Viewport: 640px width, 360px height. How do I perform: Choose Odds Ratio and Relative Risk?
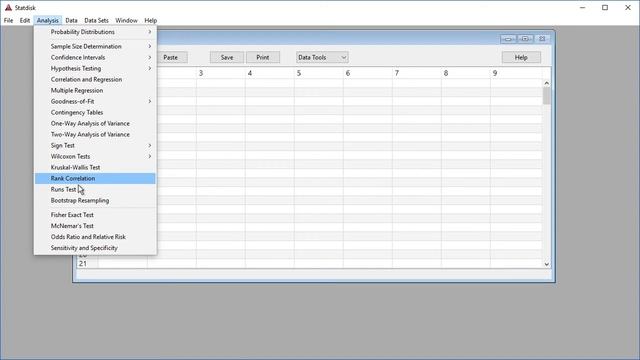[x=95, y=237]
